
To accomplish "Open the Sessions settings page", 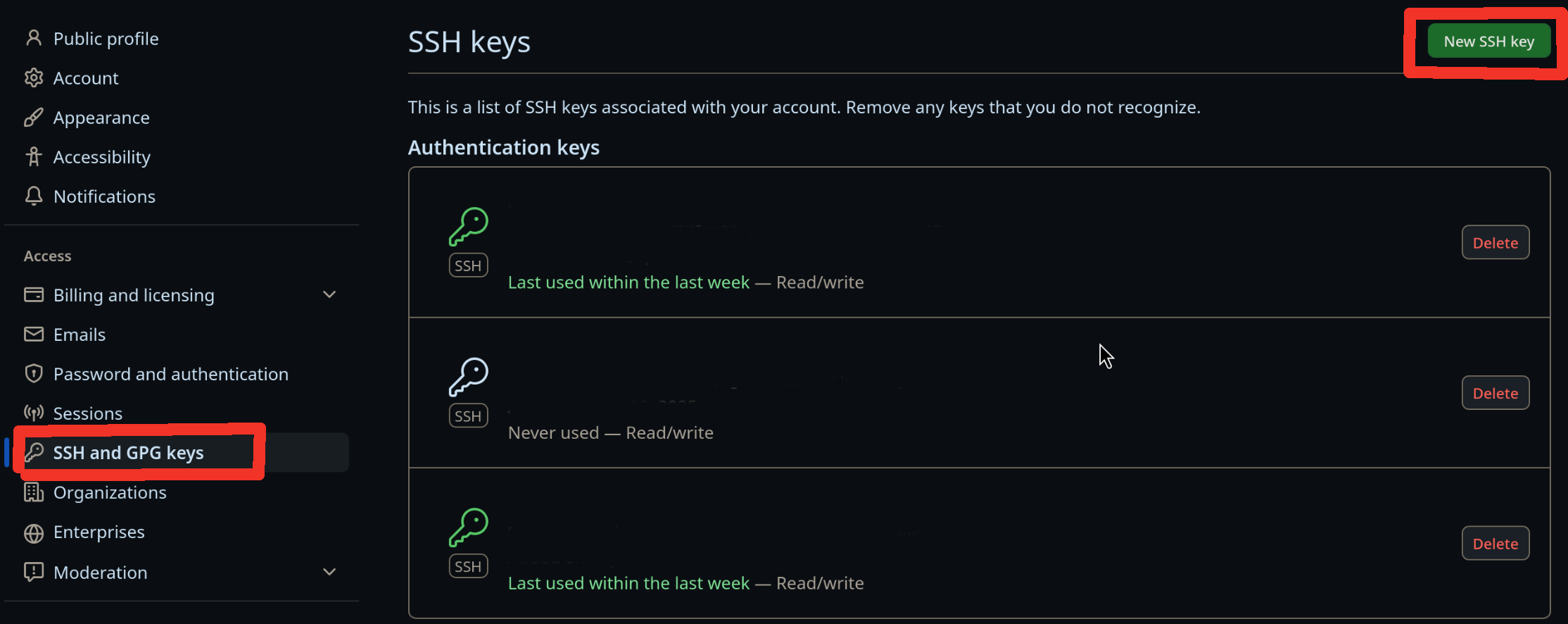I will point(88,413).
